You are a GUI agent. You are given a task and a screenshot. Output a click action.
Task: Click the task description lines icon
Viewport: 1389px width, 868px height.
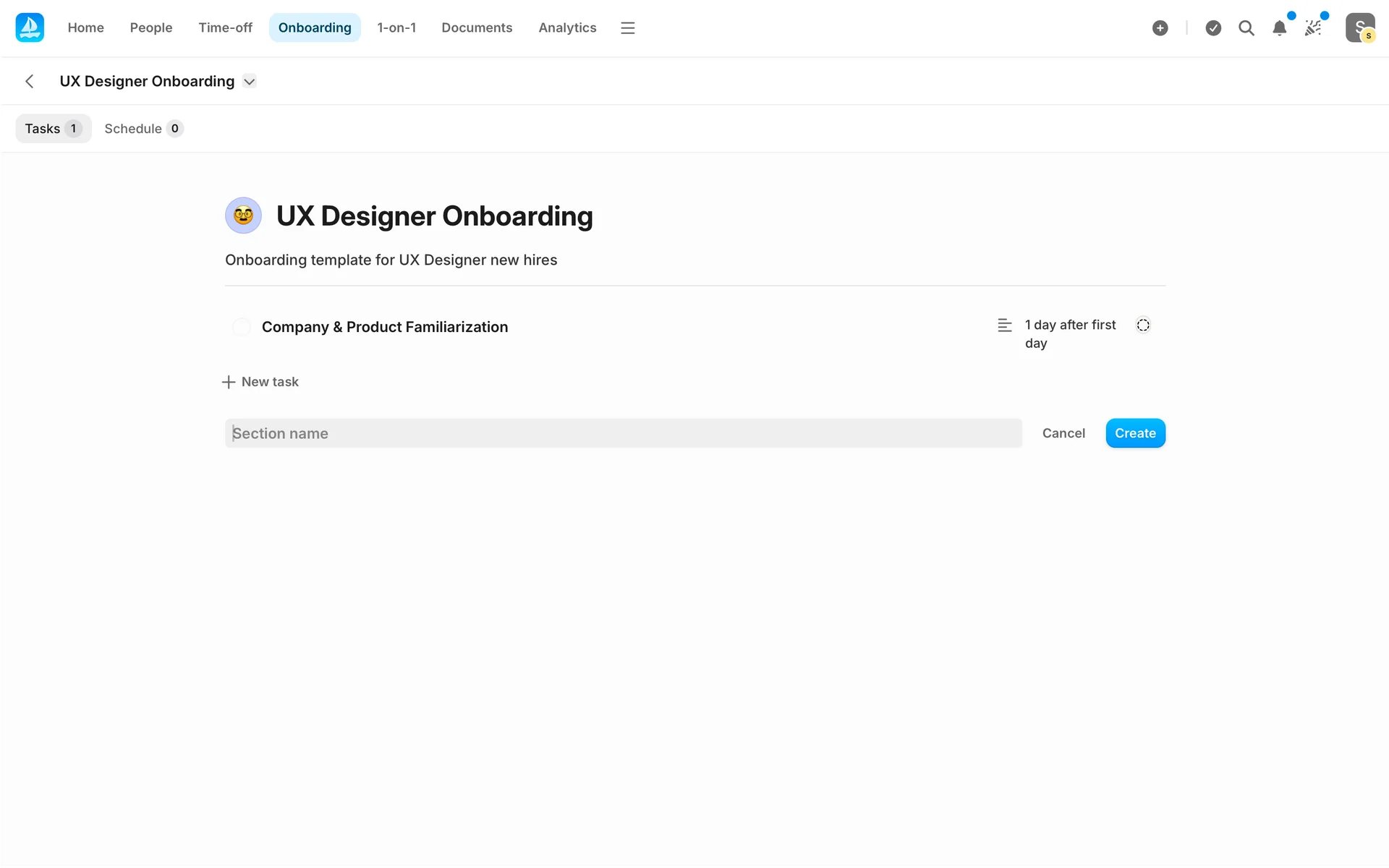pos(1004,325)
